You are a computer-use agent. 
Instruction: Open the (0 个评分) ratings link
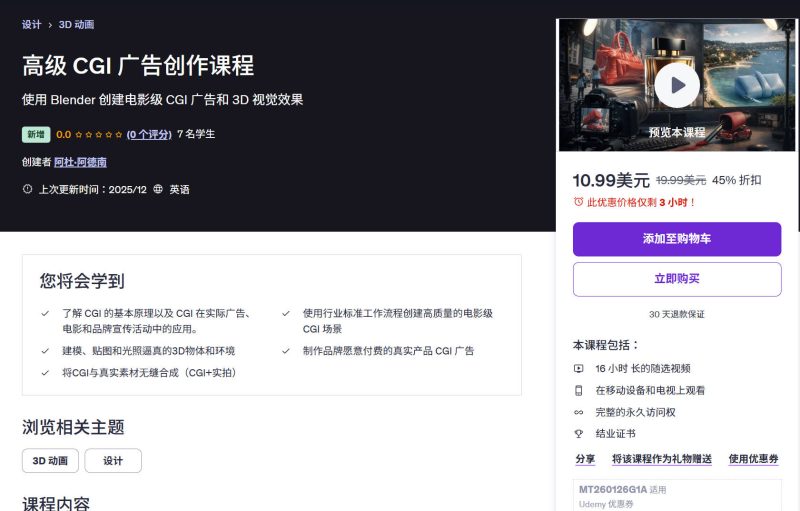tap(149, 134)
